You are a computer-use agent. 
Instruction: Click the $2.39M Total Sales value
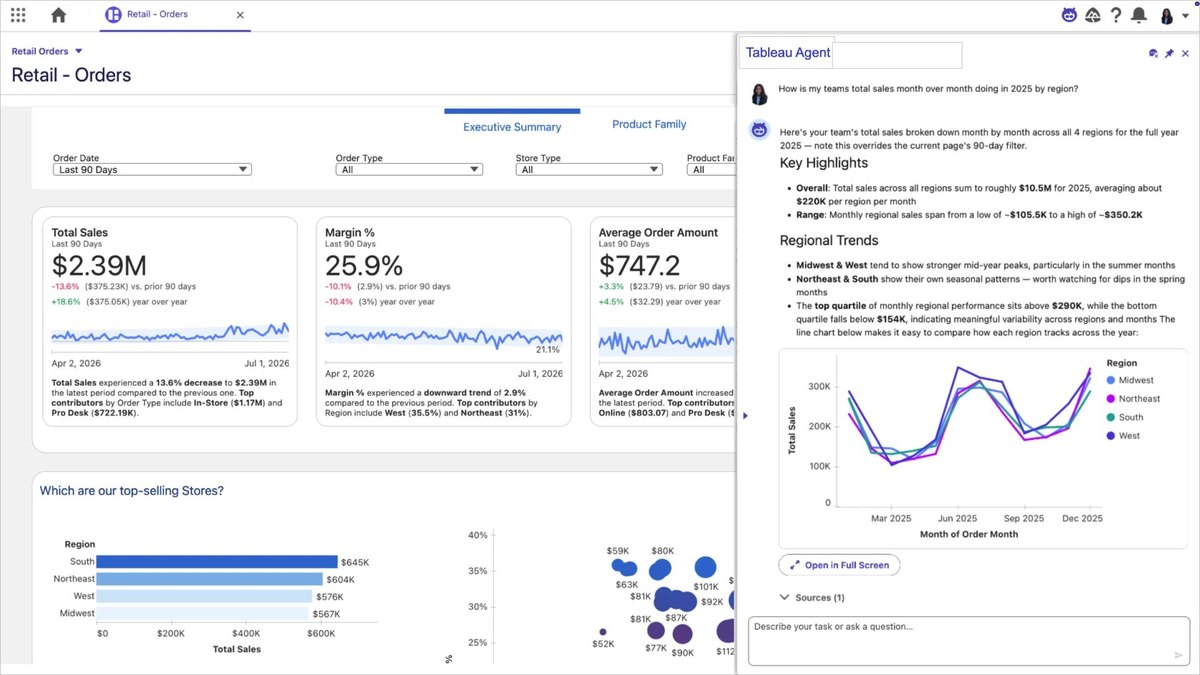coord(99,265)
